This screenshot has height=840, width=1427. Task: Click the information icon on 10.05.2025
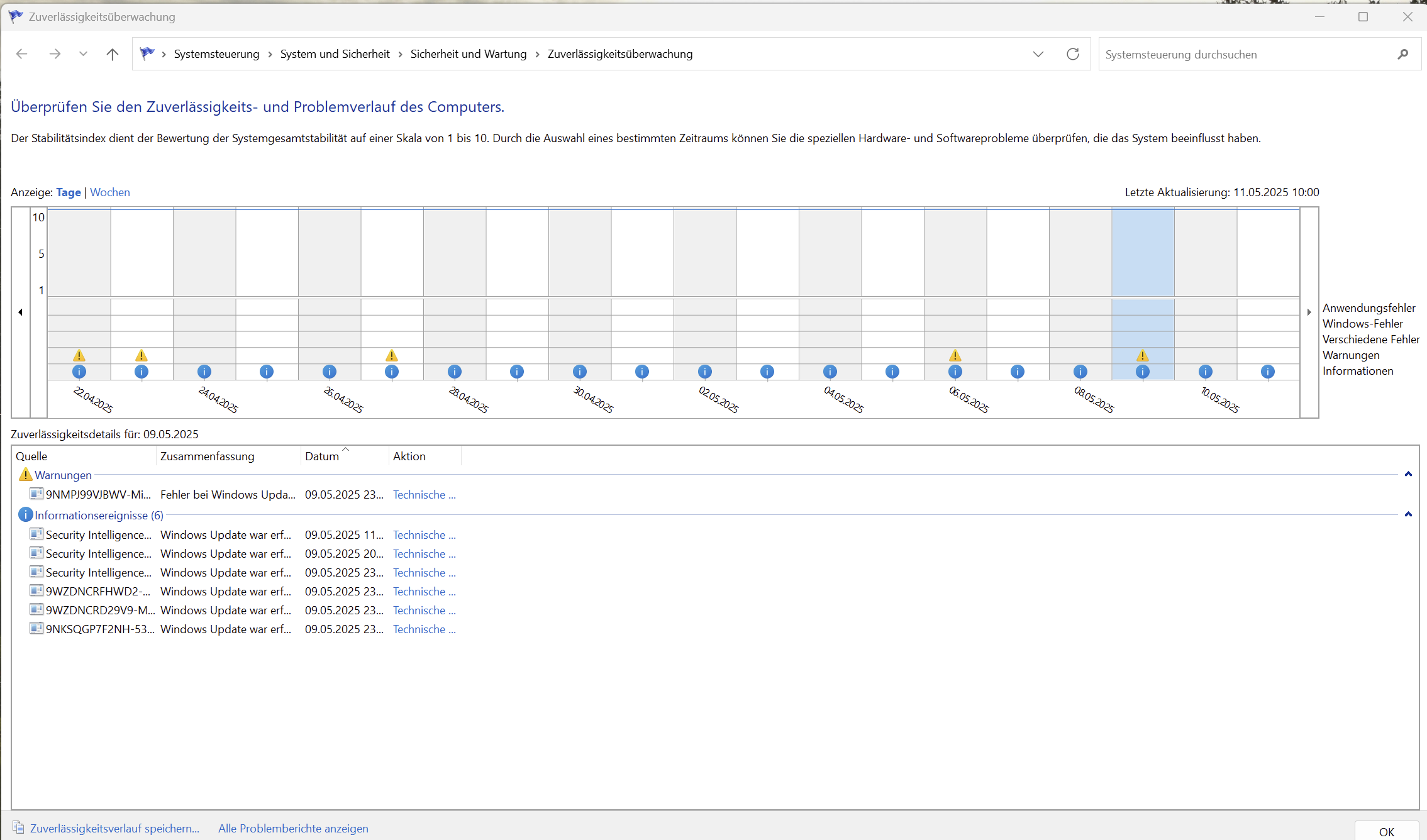pos(1205,372)
